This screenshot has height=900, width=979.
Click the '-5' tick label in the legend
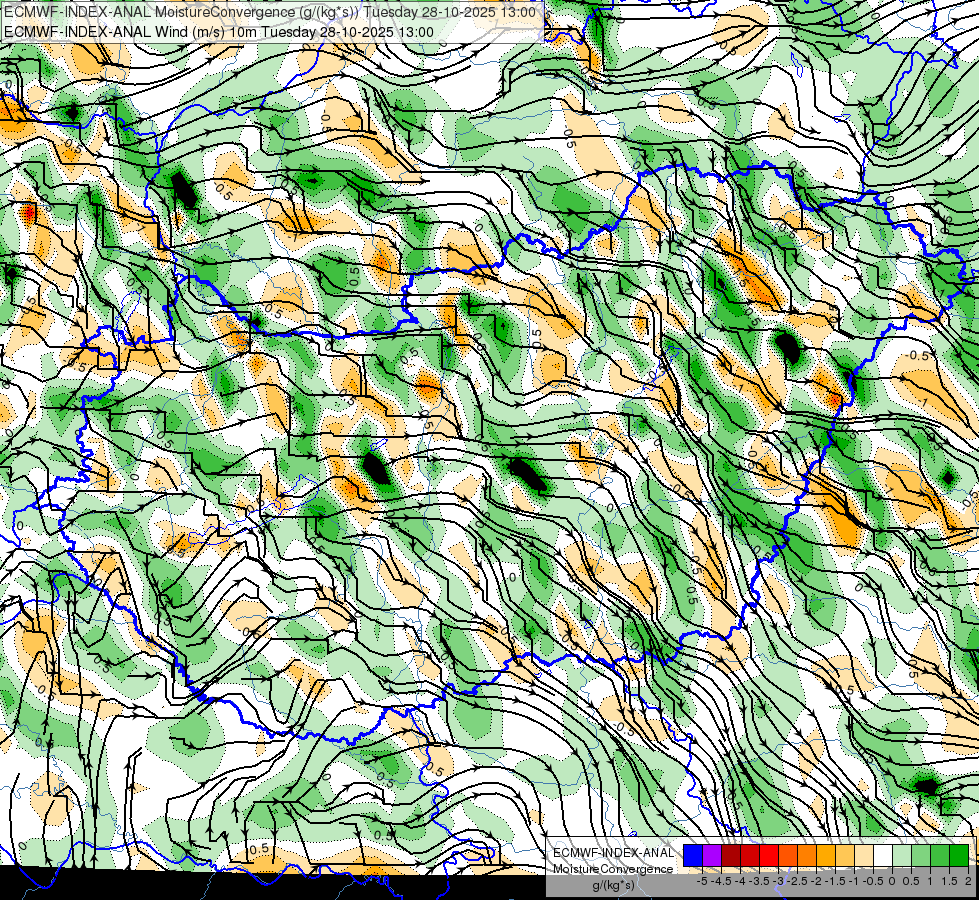(x=702, y=881)
